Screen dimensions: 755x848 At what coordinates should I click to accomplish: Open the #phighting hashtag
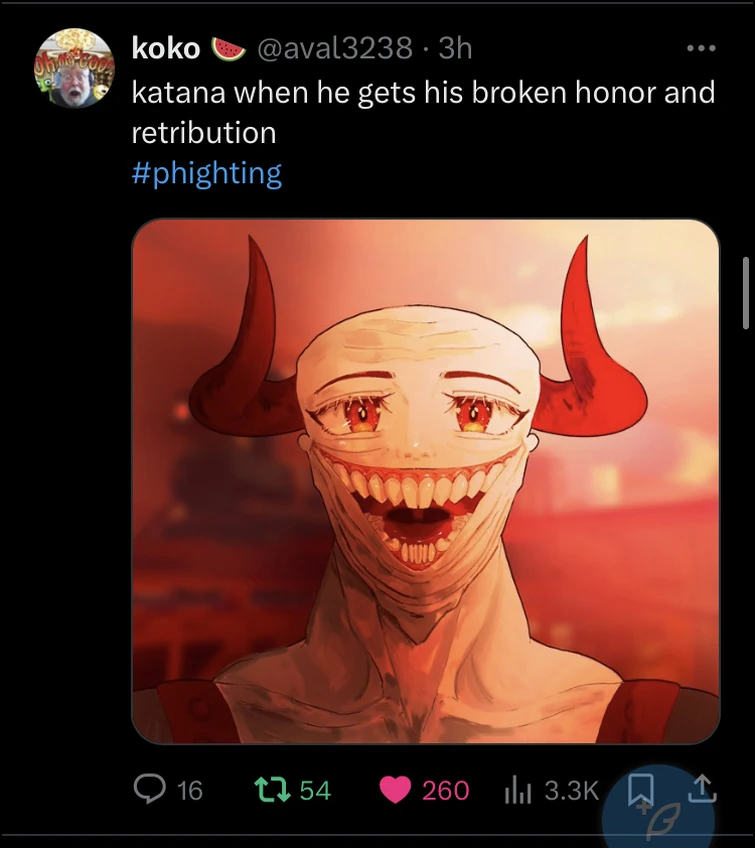pos(205,173)
